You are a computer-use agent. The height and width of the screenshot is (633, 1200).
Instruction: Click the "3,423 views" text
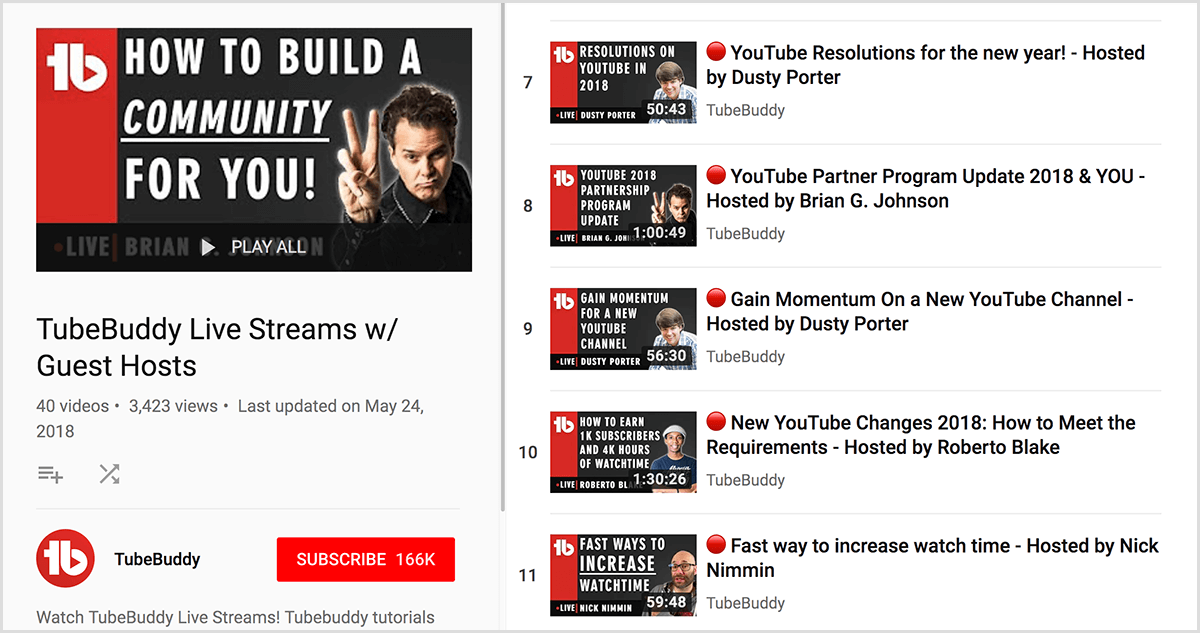click(174, 406)
